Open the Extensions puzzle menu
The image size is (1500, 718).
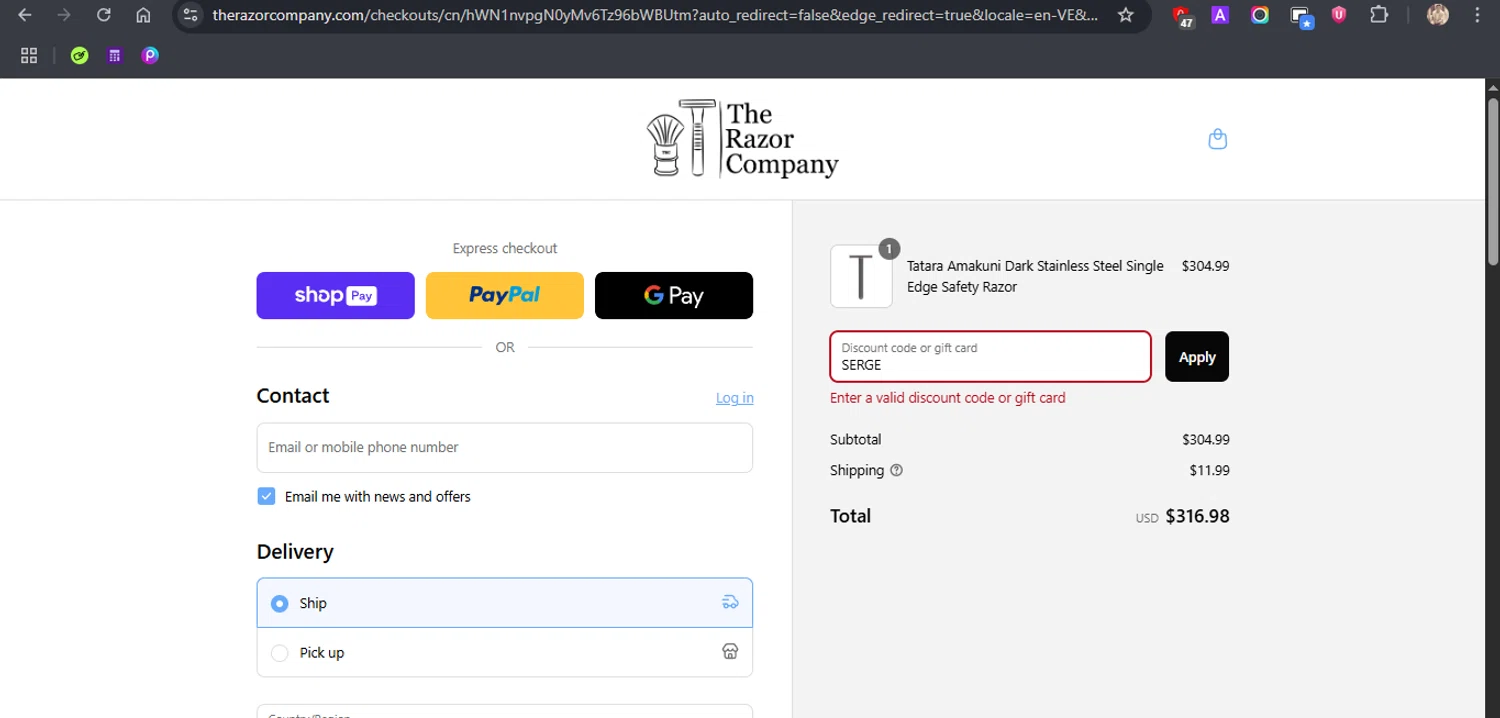click(1379, 15)
